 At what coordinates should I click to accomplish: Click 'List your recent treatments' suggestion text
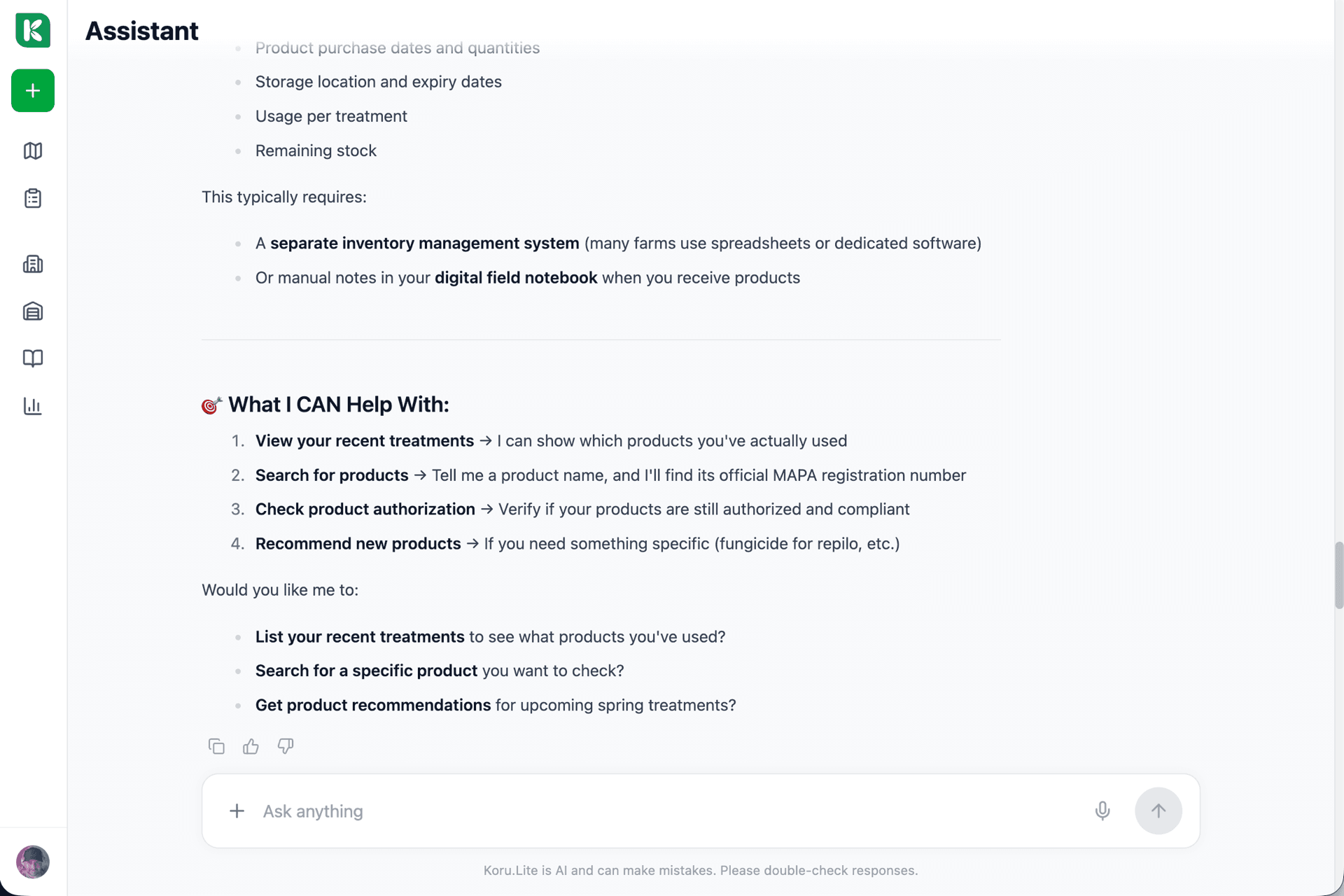[x=360, y=636]
